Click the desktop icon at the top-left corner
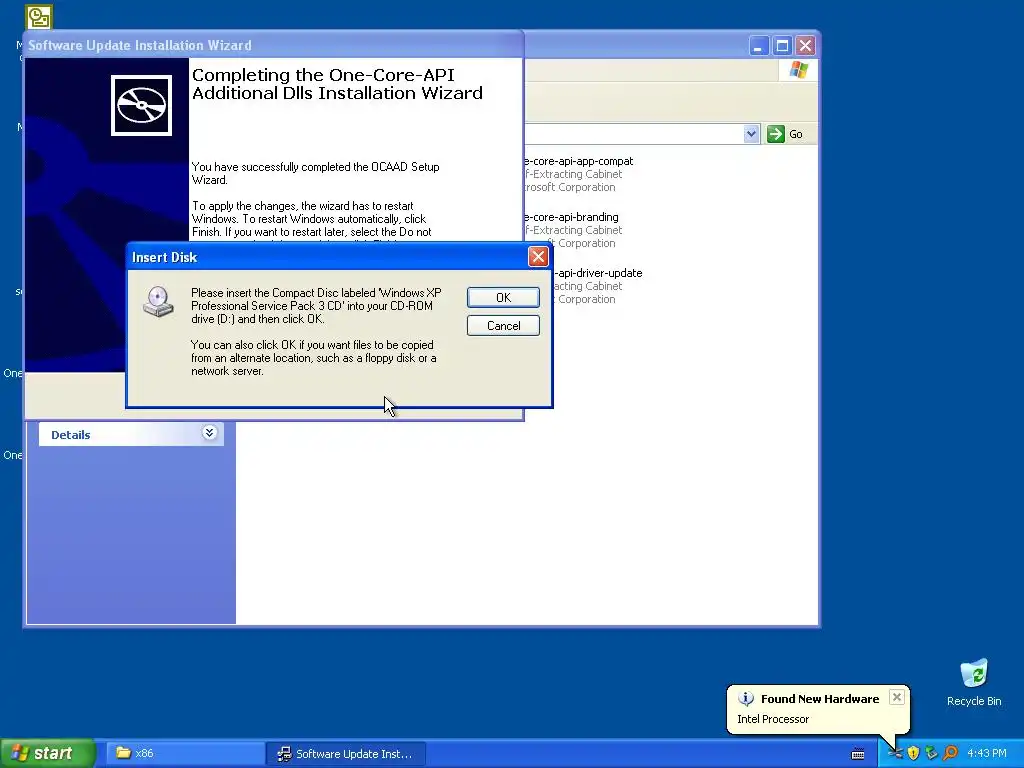1024x768 pixels. 39,17
